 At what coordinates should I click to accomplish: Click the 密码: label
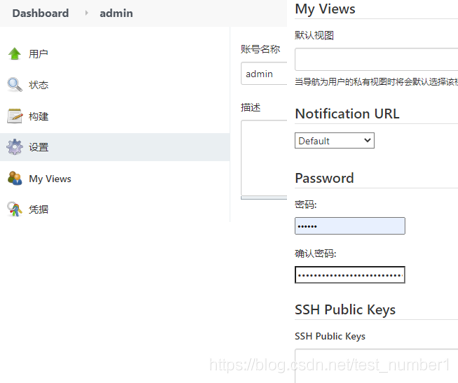pos(306,204)
